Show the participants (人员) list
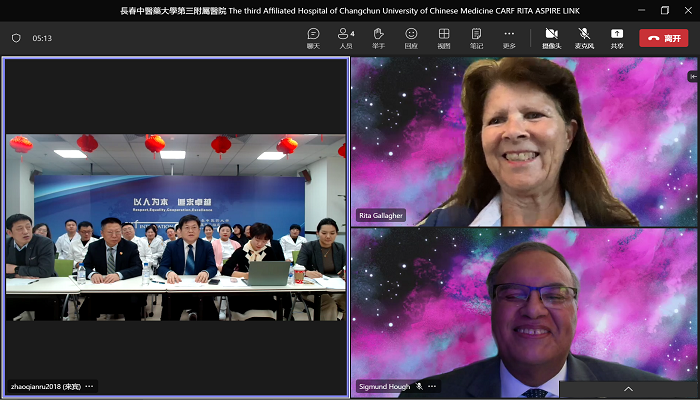Viewport: 700px width, 400px height. pos(346,38)
